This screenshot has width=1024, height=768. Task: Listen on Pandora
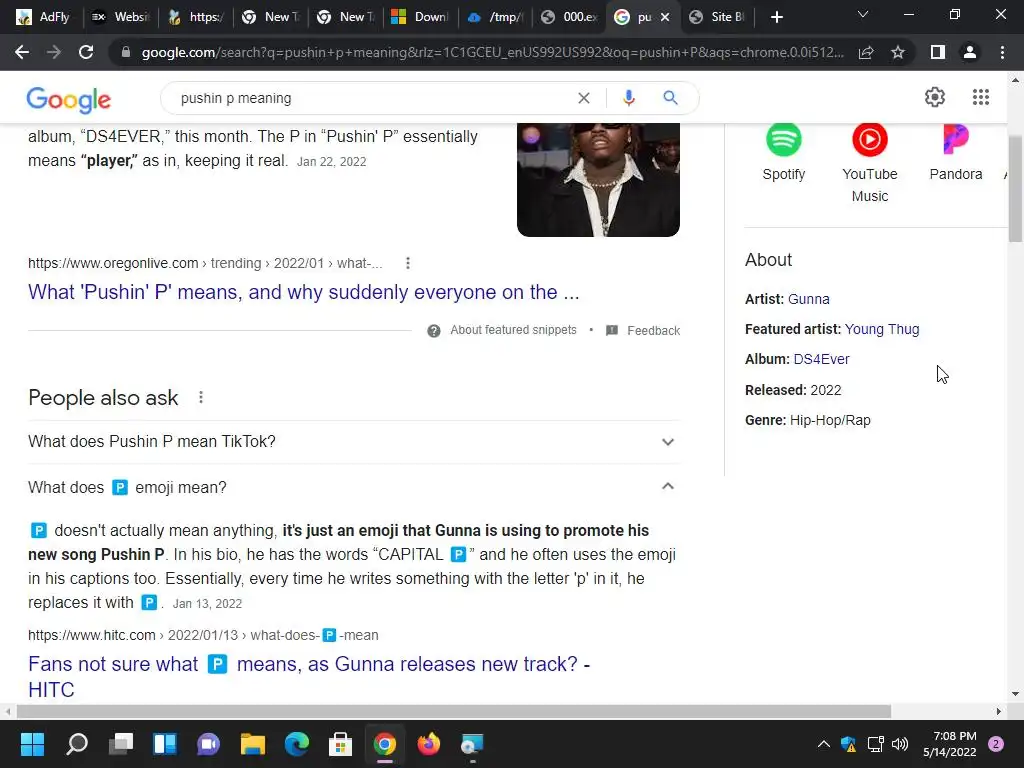(x=955, y=152)
